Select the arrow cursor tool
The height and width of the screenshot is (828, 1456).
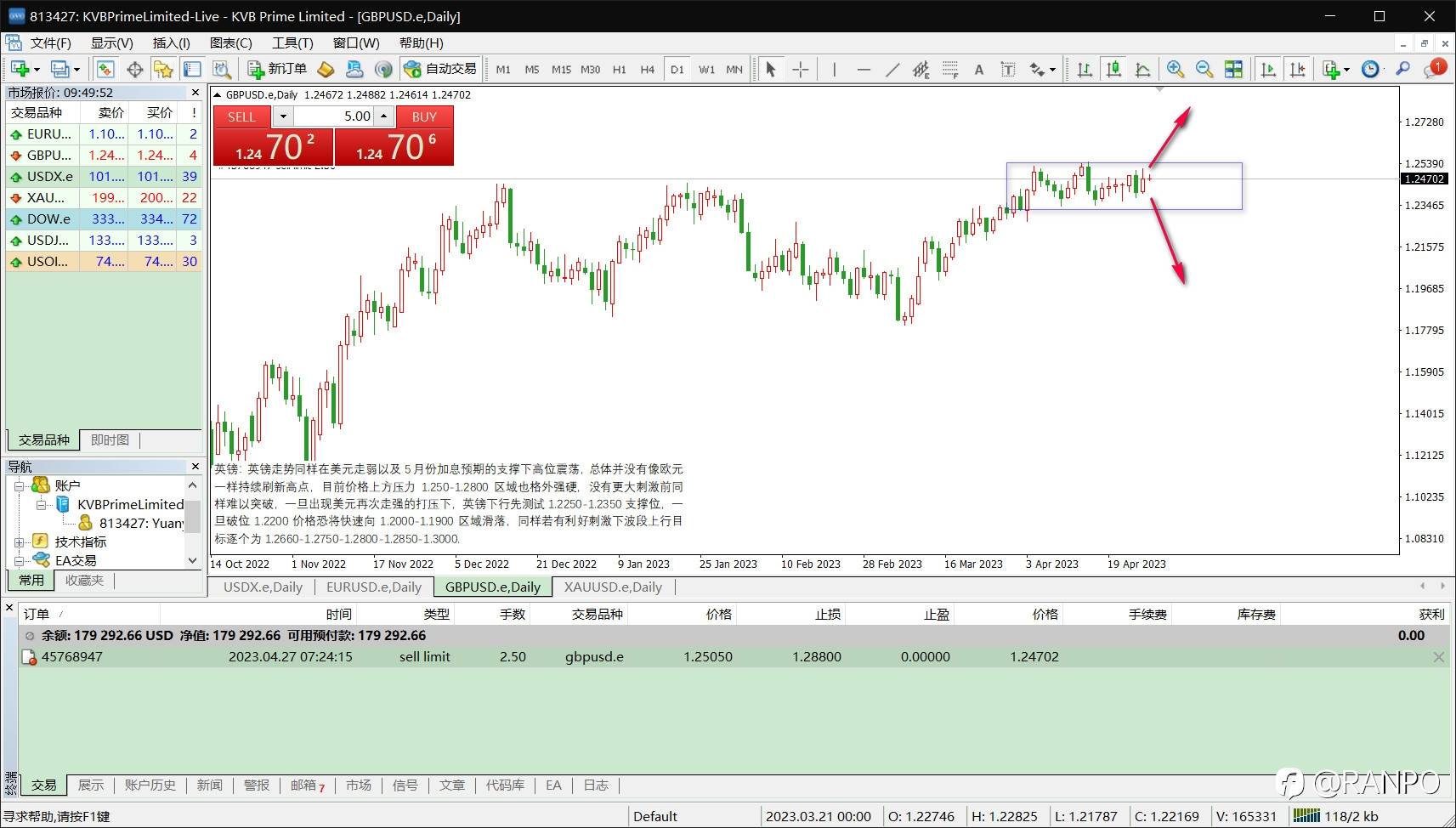[x=771, y=69]
